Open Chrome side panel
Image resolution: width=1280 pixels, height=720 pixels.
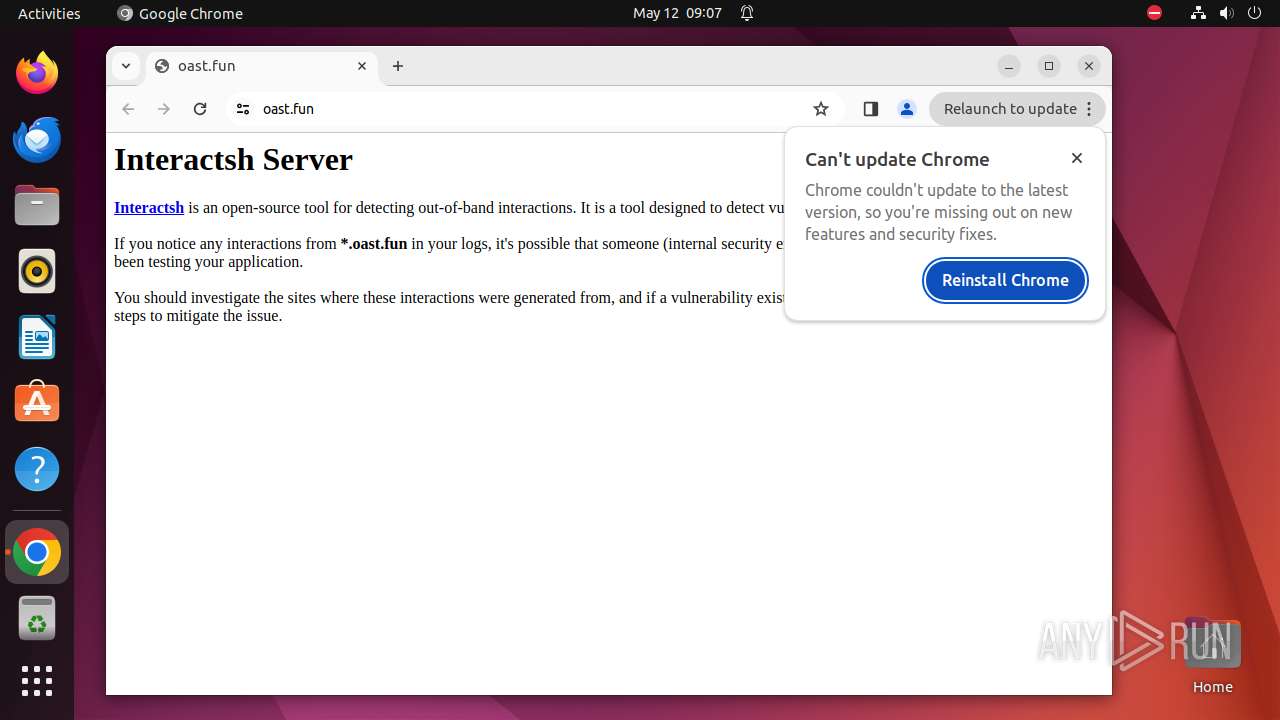coord(870,109)
